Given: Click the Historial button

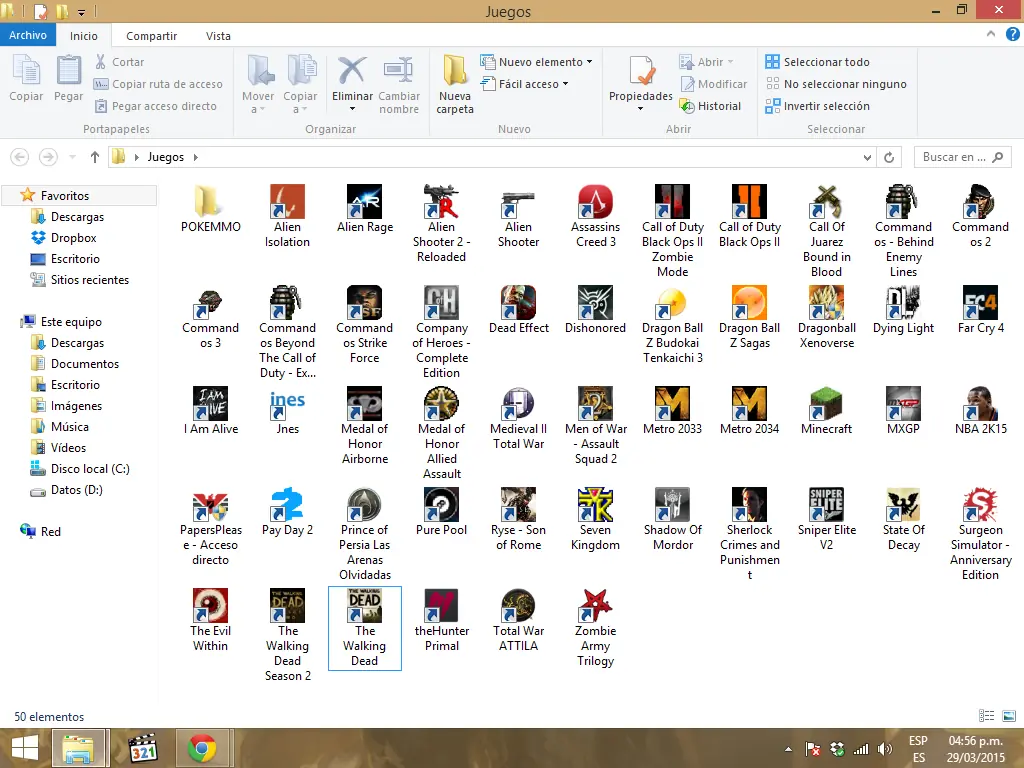Looking at the screenshot, I should click(x=710, y=106).
